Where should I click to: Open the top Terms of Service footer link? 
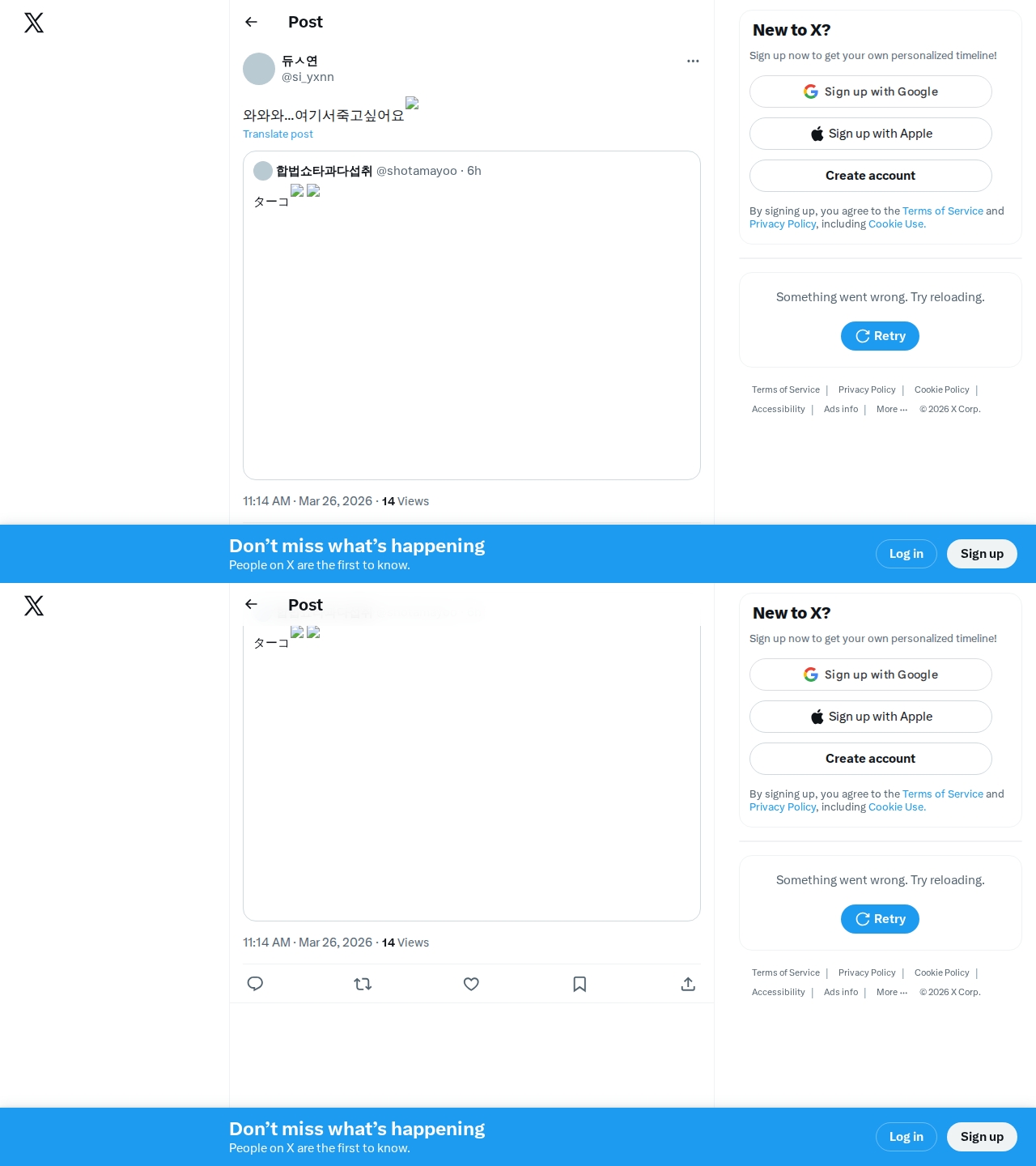tap(785, 389)
